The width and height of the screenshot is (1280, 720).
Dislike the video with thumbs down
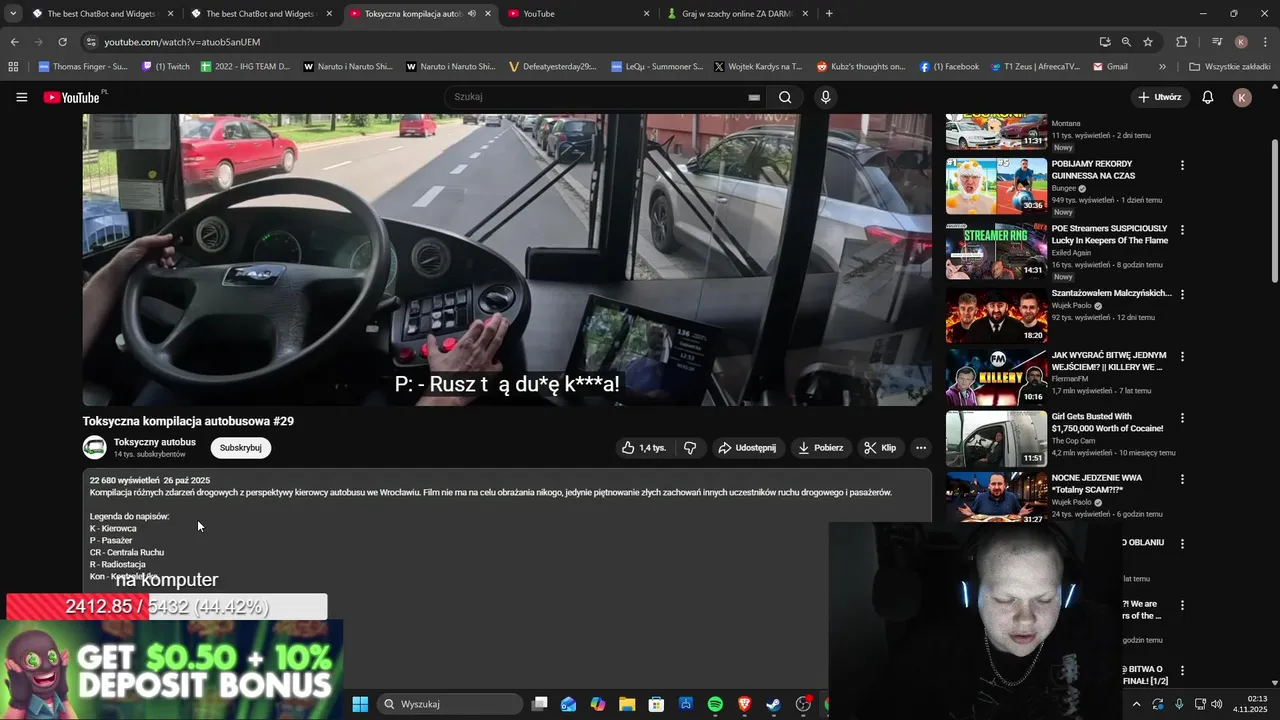click(690, 448)
